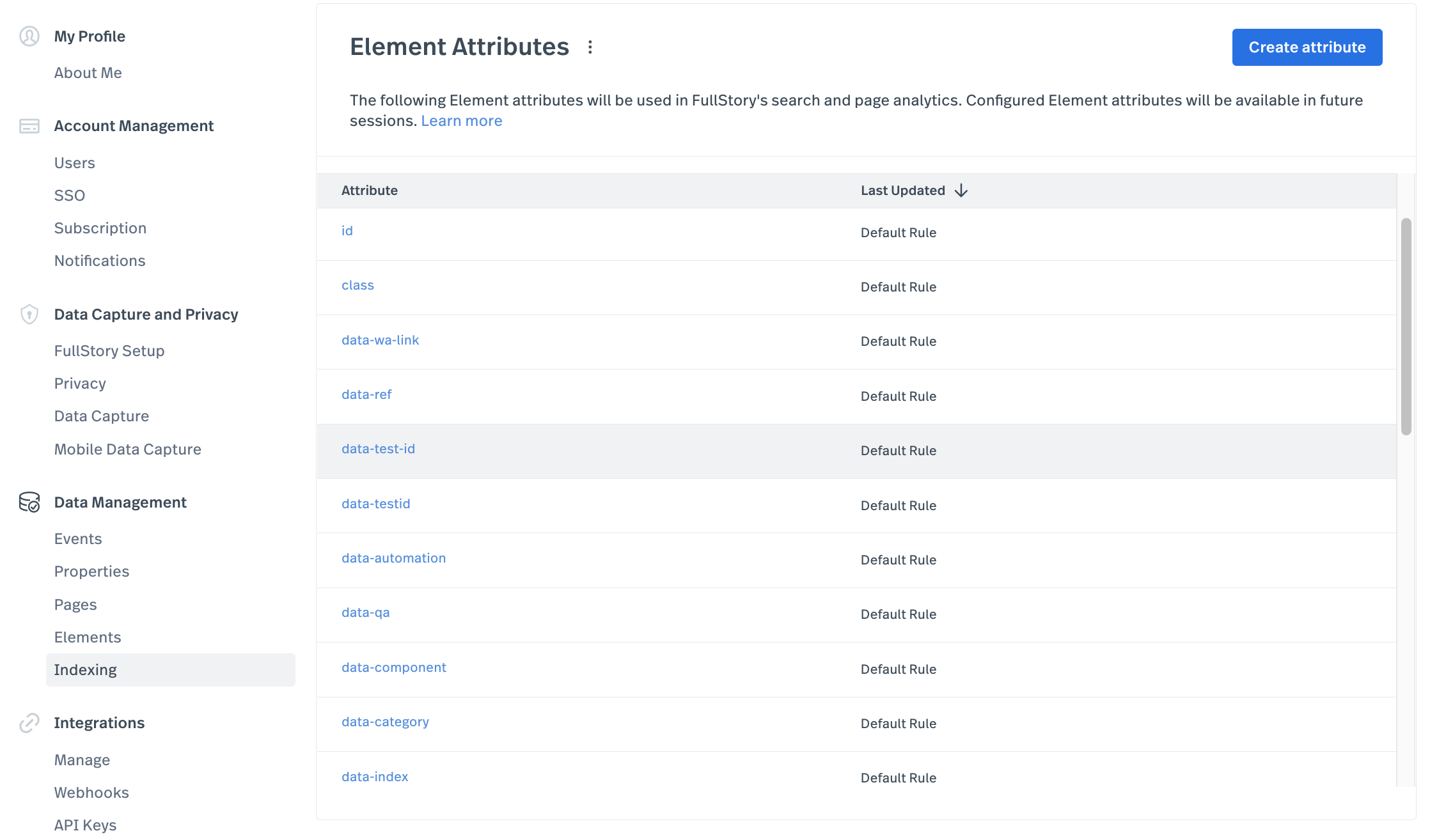Image resolution: width=1430 pixels, height=840 pixels.
Task: Click the Data Capture and Privacy shield icon
Action: 29,315
